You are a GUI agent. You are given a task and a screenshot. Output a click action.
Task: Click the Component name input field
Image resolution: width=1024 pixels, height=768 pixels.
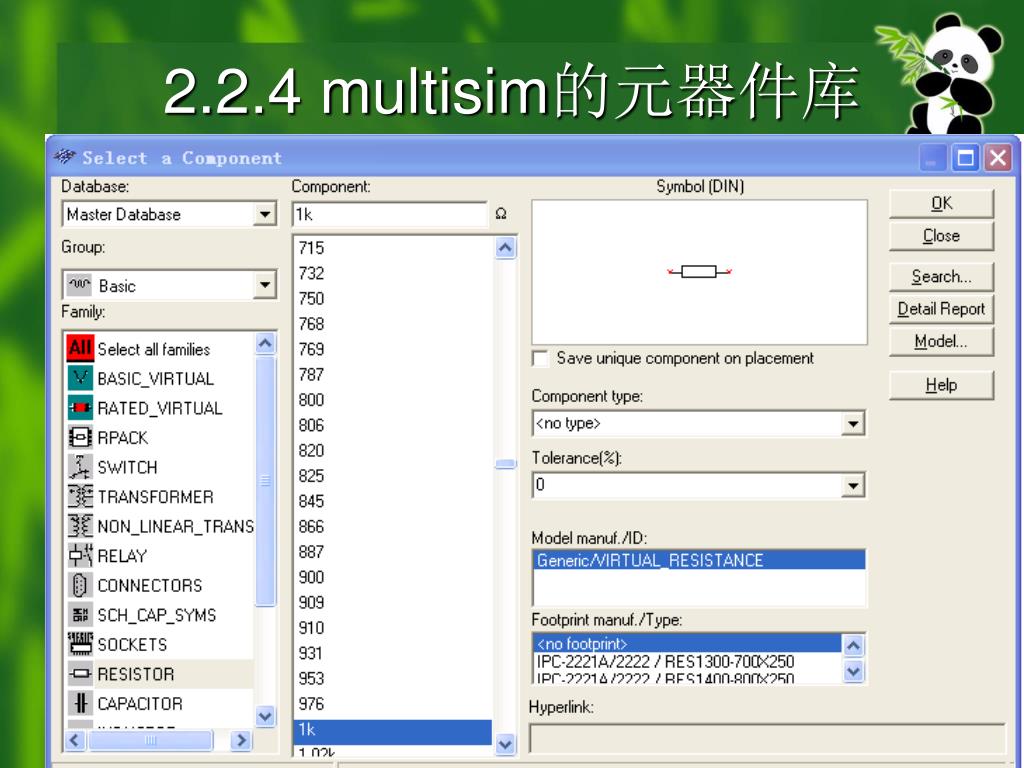[x=390, y=214]
